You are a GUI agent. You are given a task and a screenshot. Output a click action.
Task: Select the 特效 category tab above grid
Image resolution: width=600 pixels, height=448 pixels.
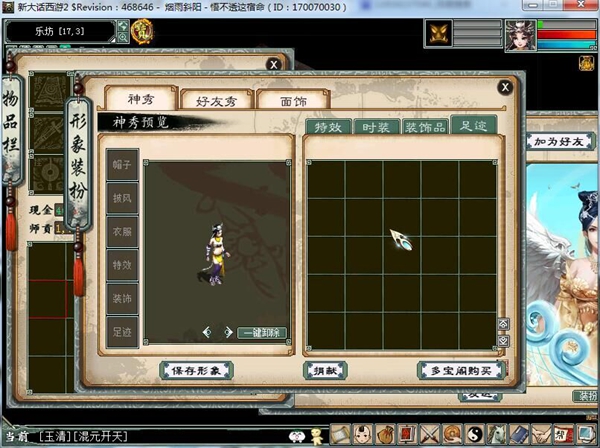[328, 127]
